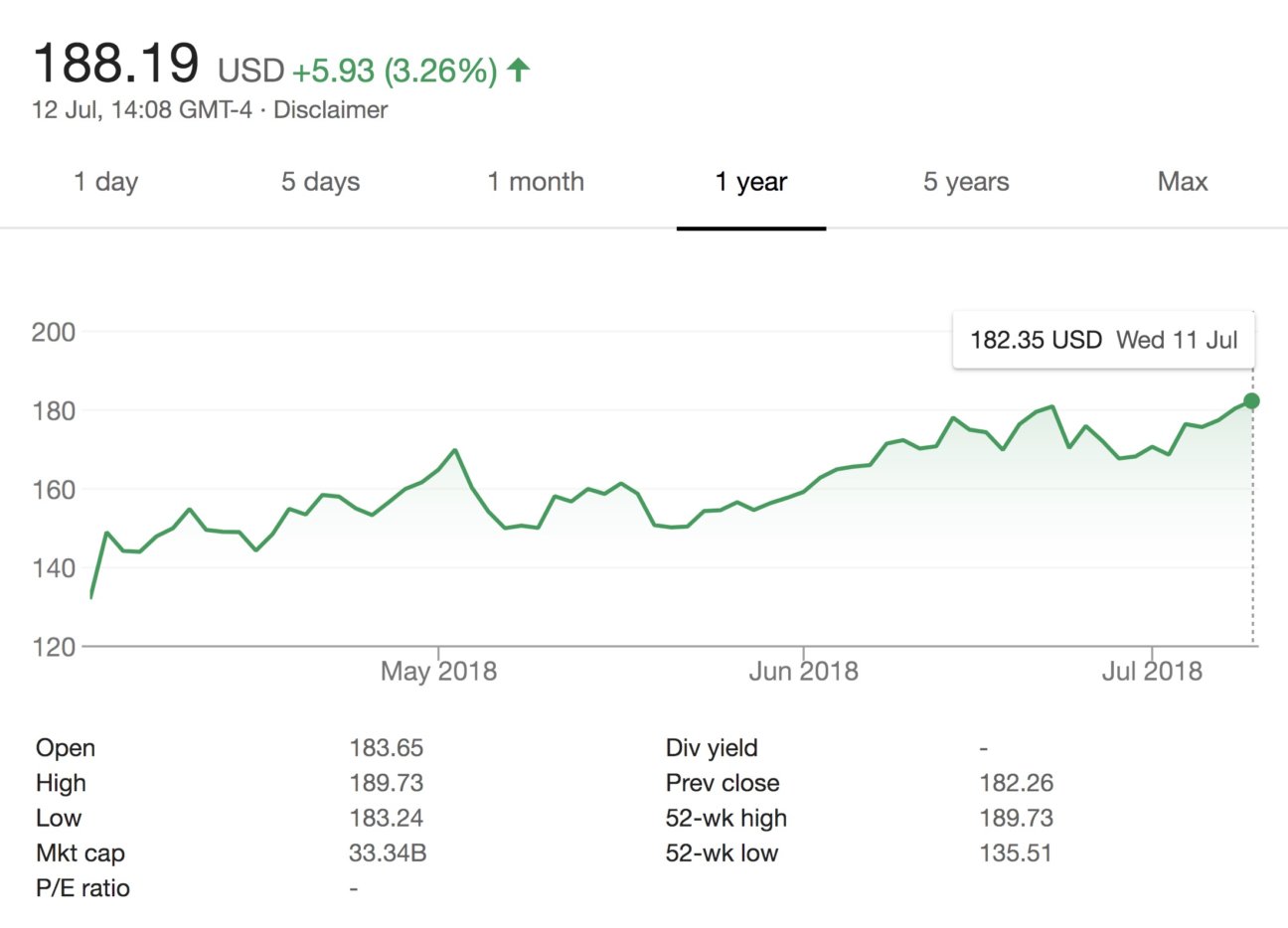Screen dimensions: 1288x928
Task: Select the green data point marker on chart
Action: [x=1250, y=401]
